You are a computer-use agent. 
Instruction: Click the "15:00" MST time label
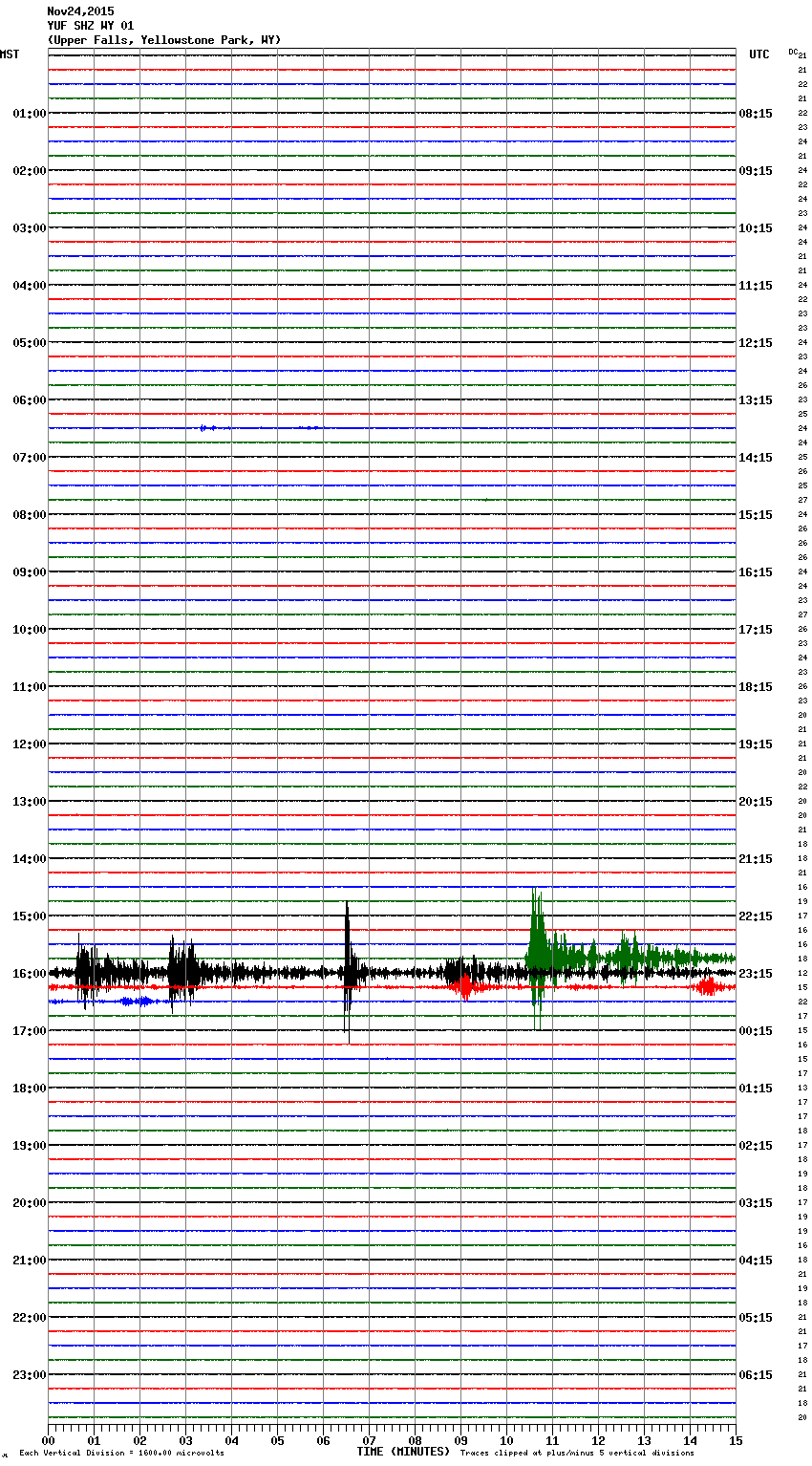click(x=30, y=916)
